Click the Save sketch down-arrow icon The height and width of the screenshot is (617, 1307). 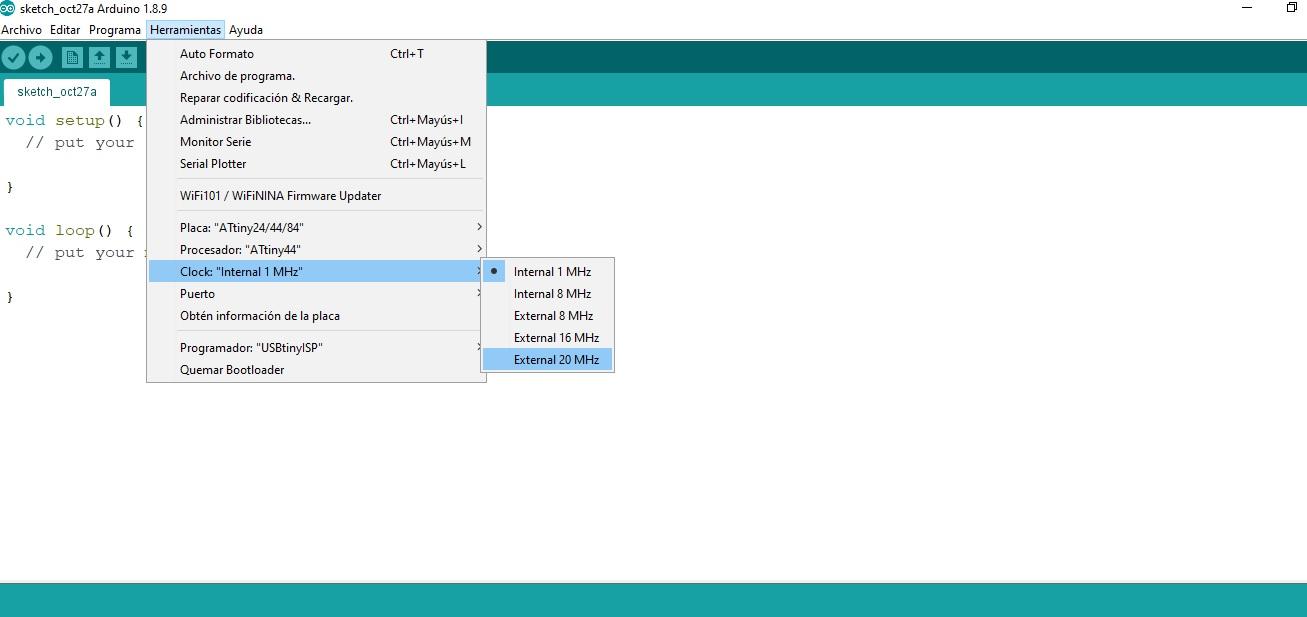coord(126,58)
